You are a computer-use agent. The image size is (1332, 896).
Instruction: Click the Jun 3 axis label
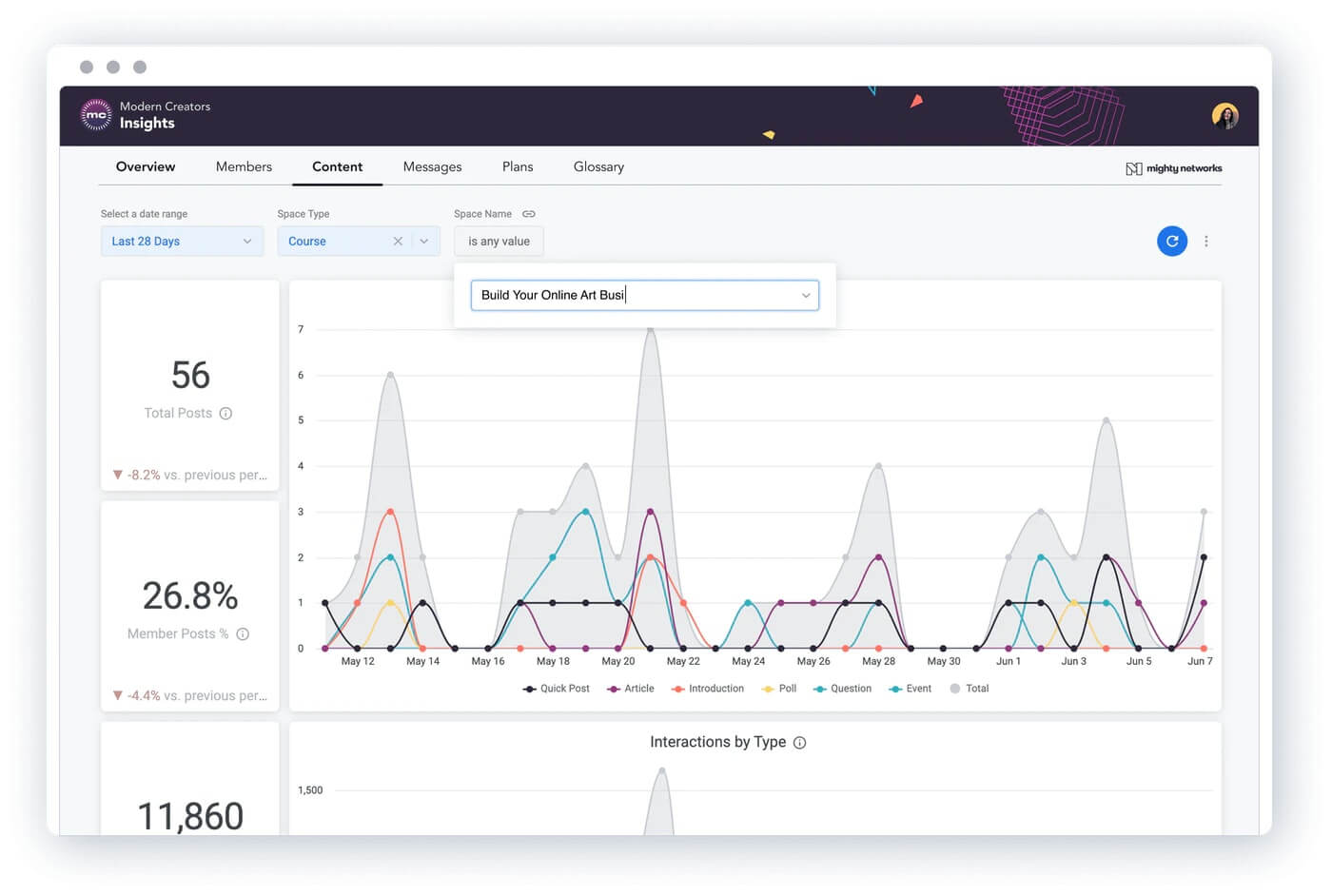[1074, 662]
